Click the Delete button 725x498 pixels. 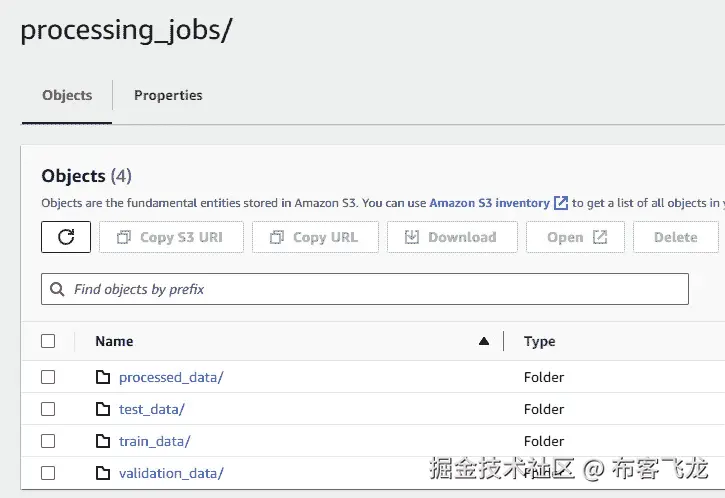pyautogui.click(x=676, y=237)
